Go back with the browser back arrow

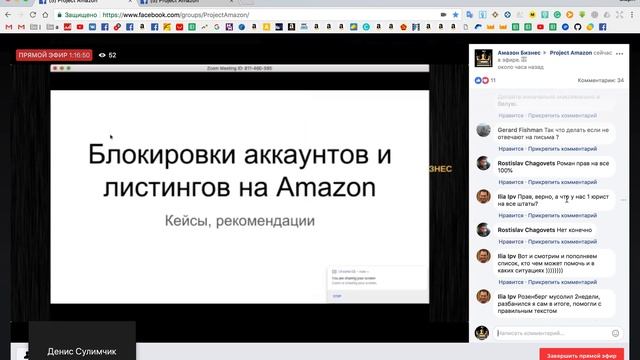coord(8,15)
